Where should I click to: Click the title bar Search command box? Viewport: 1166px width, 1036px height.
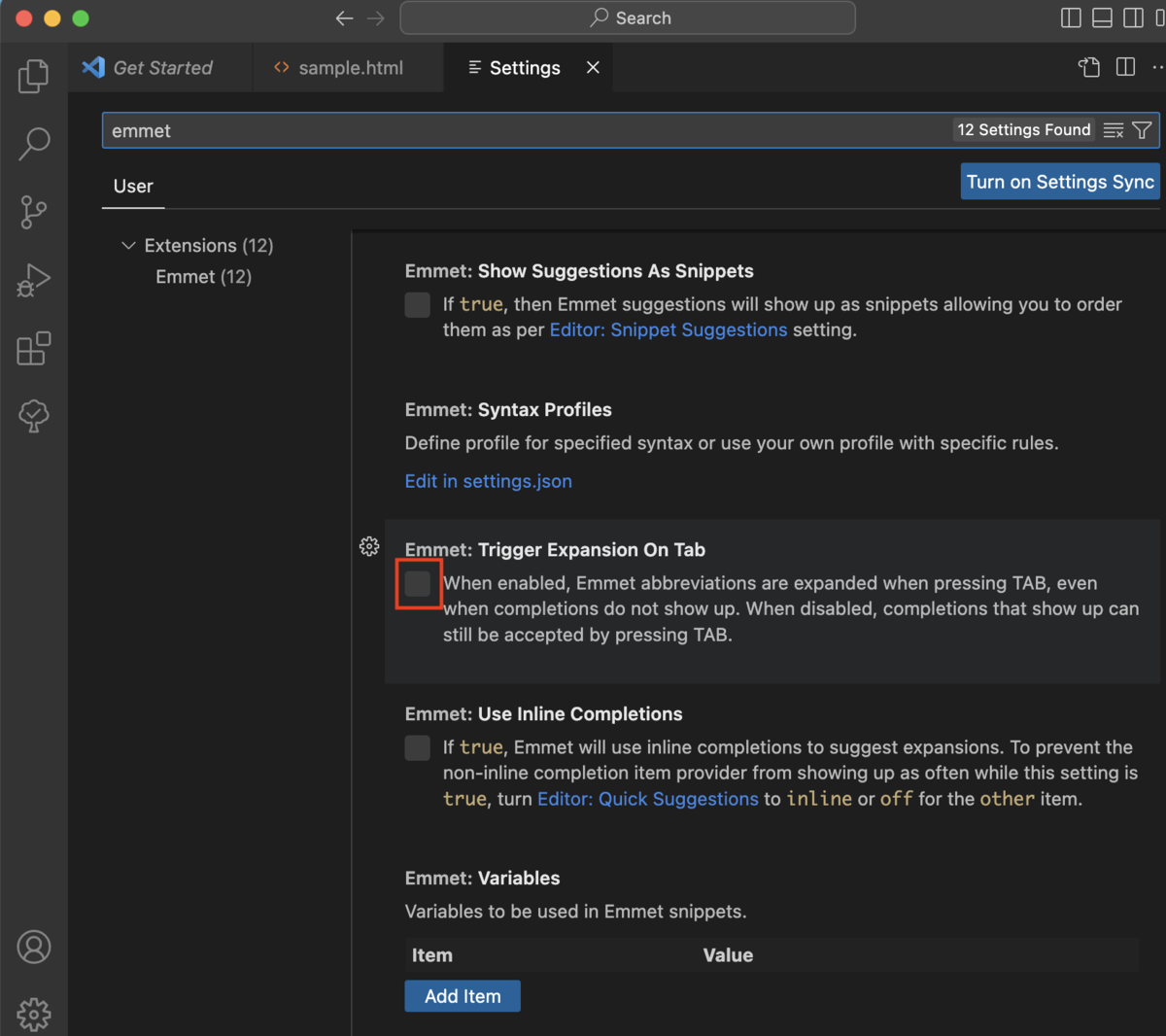628,17
